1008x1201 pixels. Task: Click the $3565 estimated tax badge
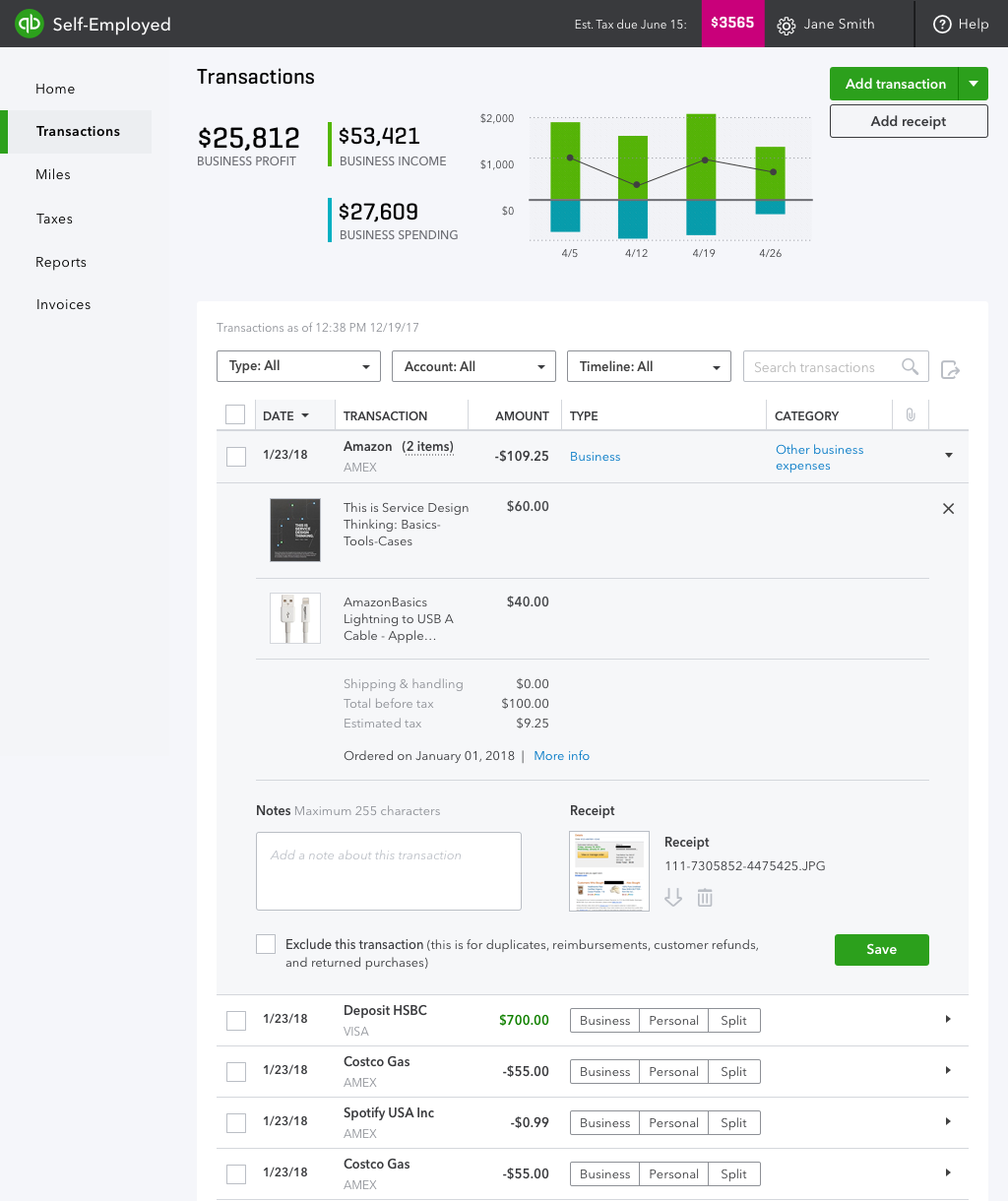(732, 24)
